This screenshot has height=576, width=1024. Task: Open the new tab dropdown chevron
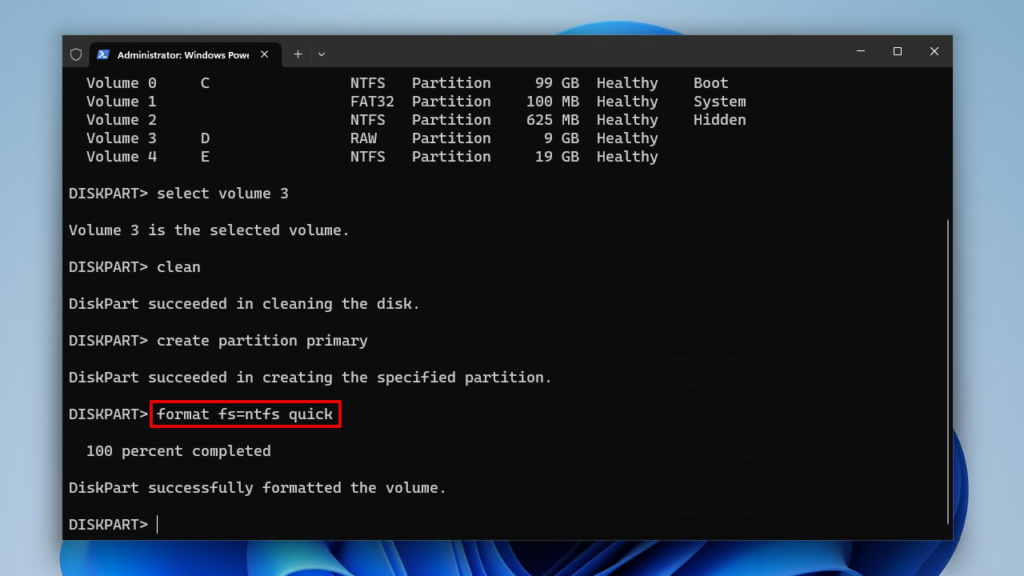(x=320, y=54)
